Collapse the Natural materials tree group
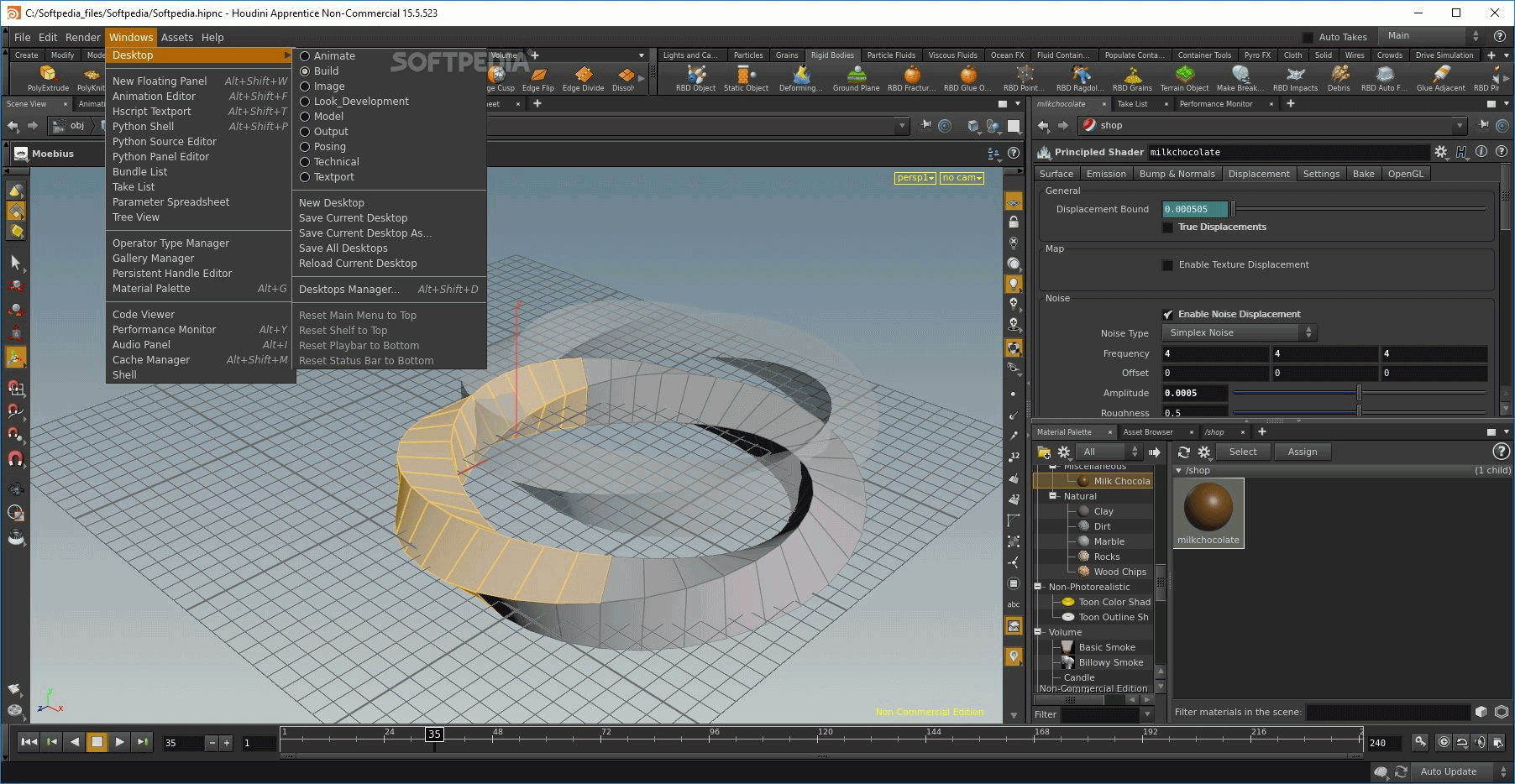The height and width of the screenshot is (784, 1515). [1052, 496]
